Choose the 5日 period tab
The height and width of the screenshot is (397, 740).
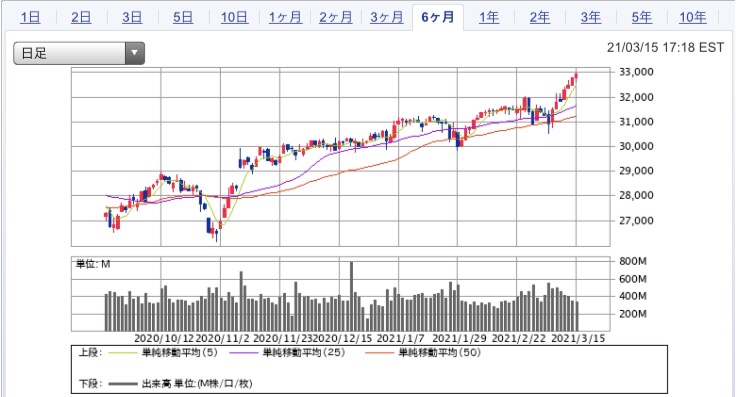coord(183,17)
